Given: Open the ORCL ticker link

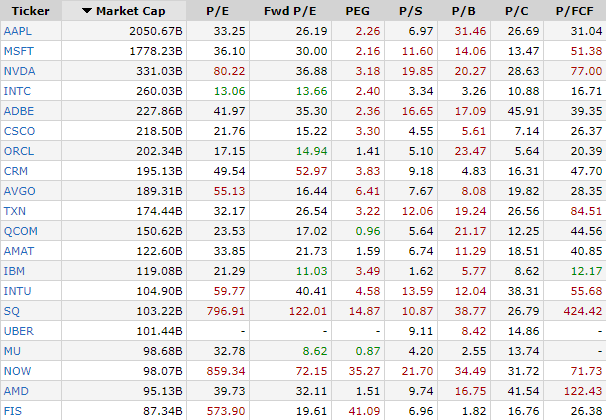Looking at the screenshot, I should [x=19, y=151].
